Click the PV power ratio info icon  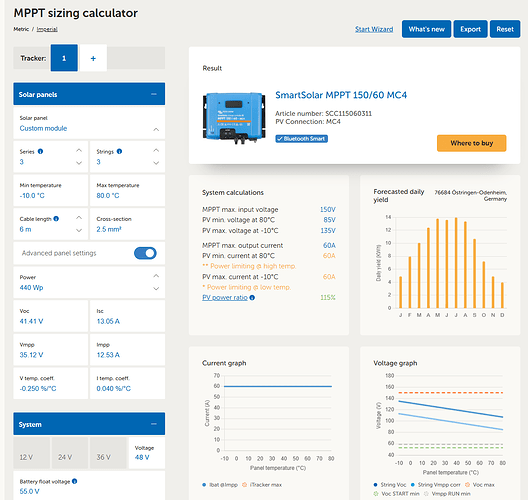tap(252, 297)
